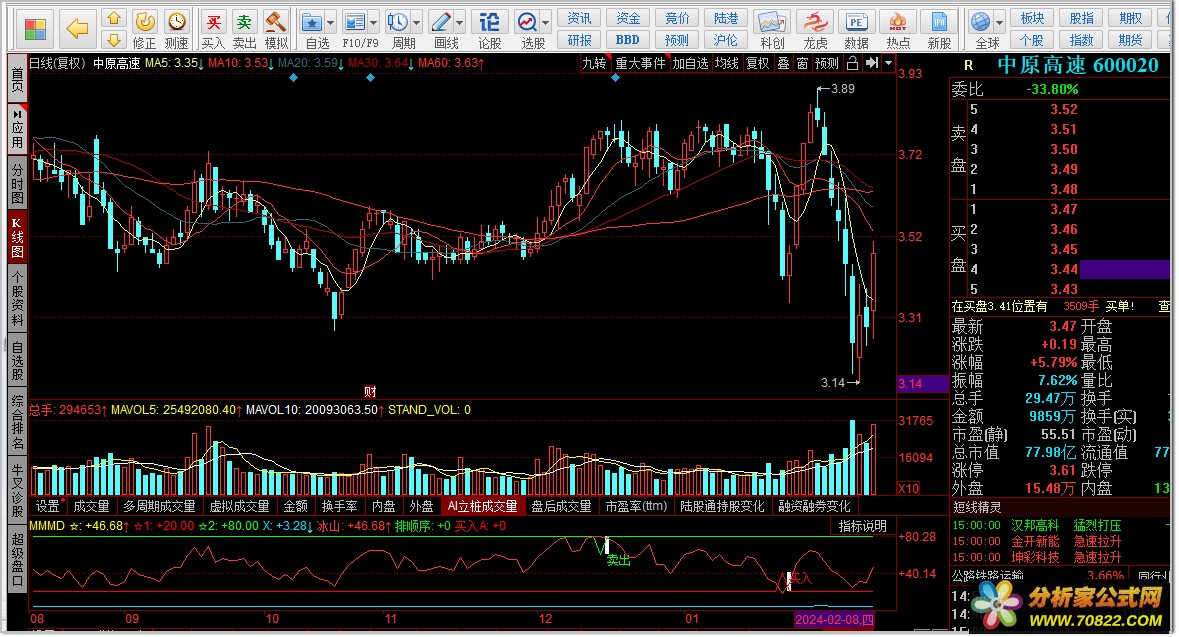1179x637 pixels.
Task: Click the 财 marker on the chart
Action: (x=370, y=392)
